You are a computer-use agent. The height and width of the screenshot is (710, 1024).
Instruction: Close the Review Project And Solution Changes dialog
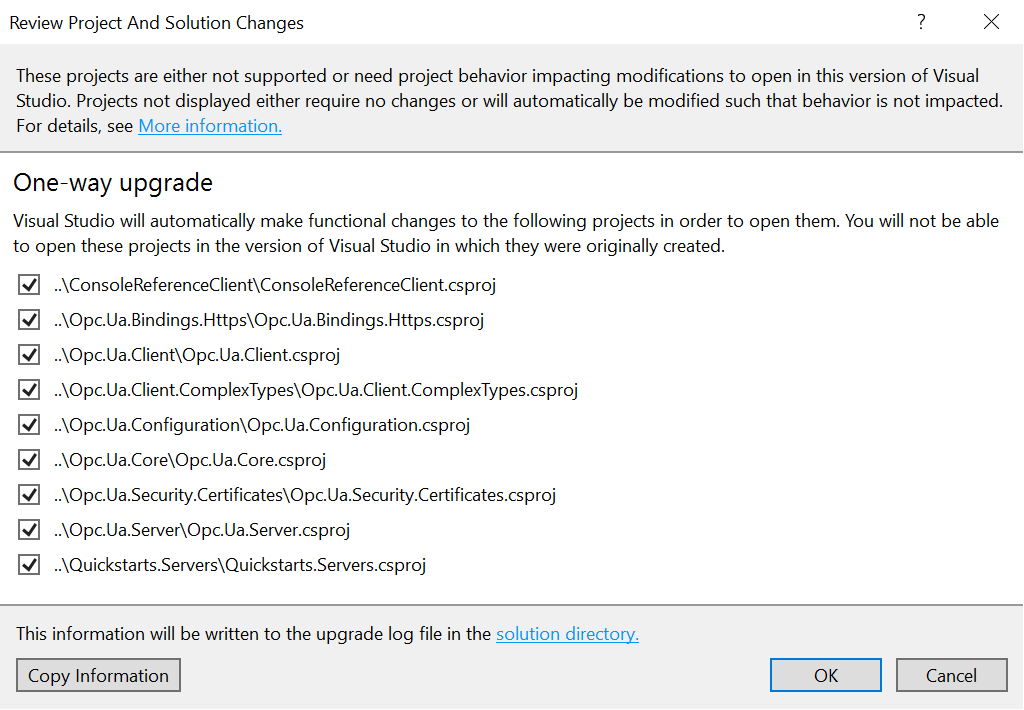pyautogui.click(x=991, y=21)
